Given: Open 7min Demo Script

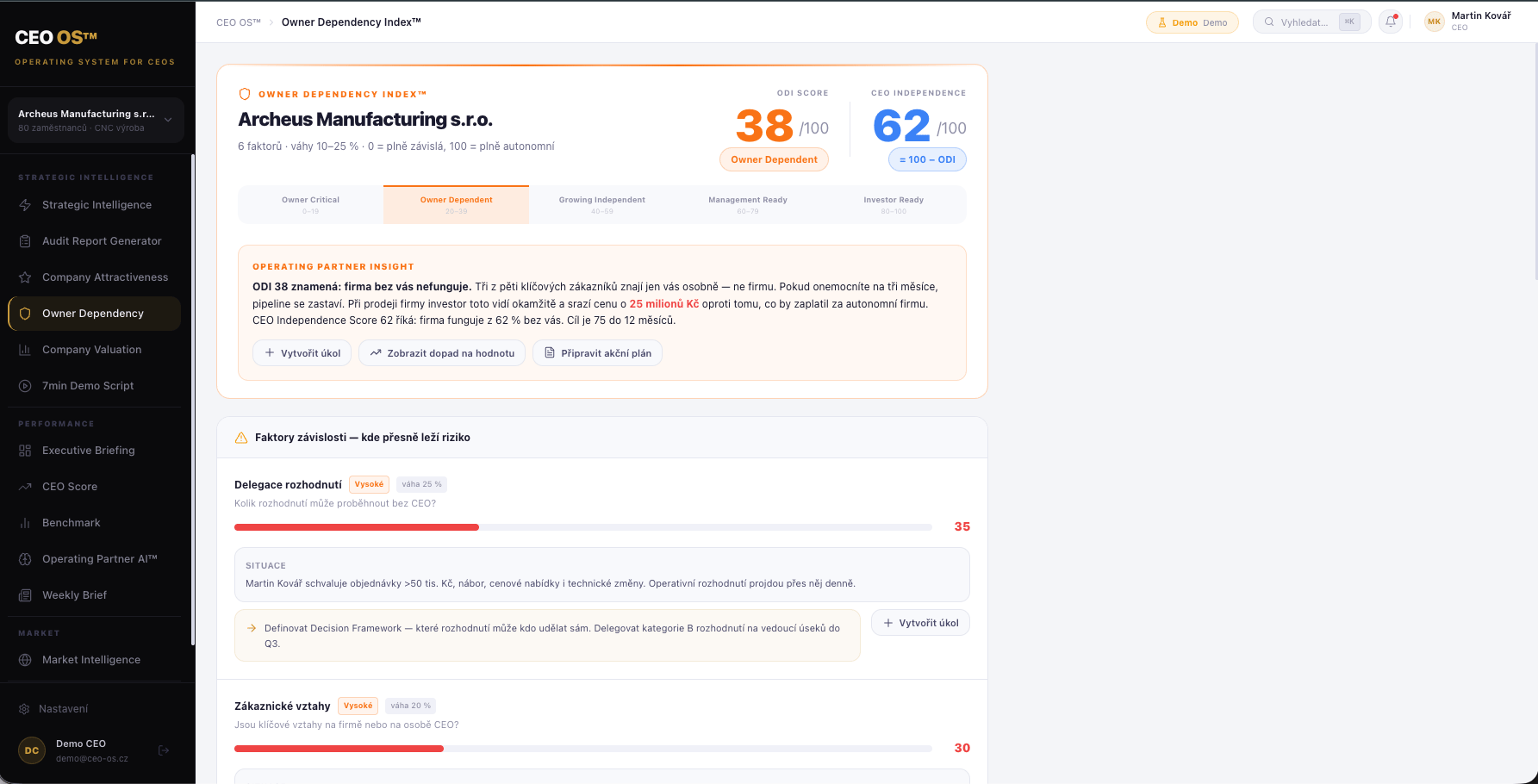Looking at the screenshot, I should click(x=95, y=386).
